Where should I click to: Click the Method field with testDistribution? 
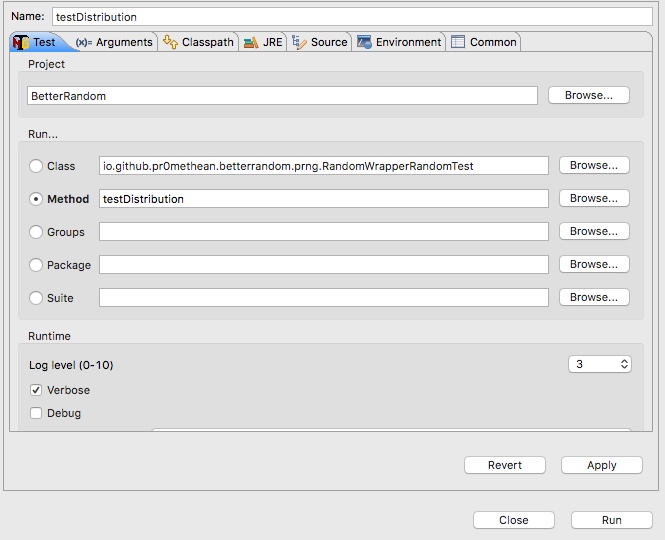tap(324, 199)
